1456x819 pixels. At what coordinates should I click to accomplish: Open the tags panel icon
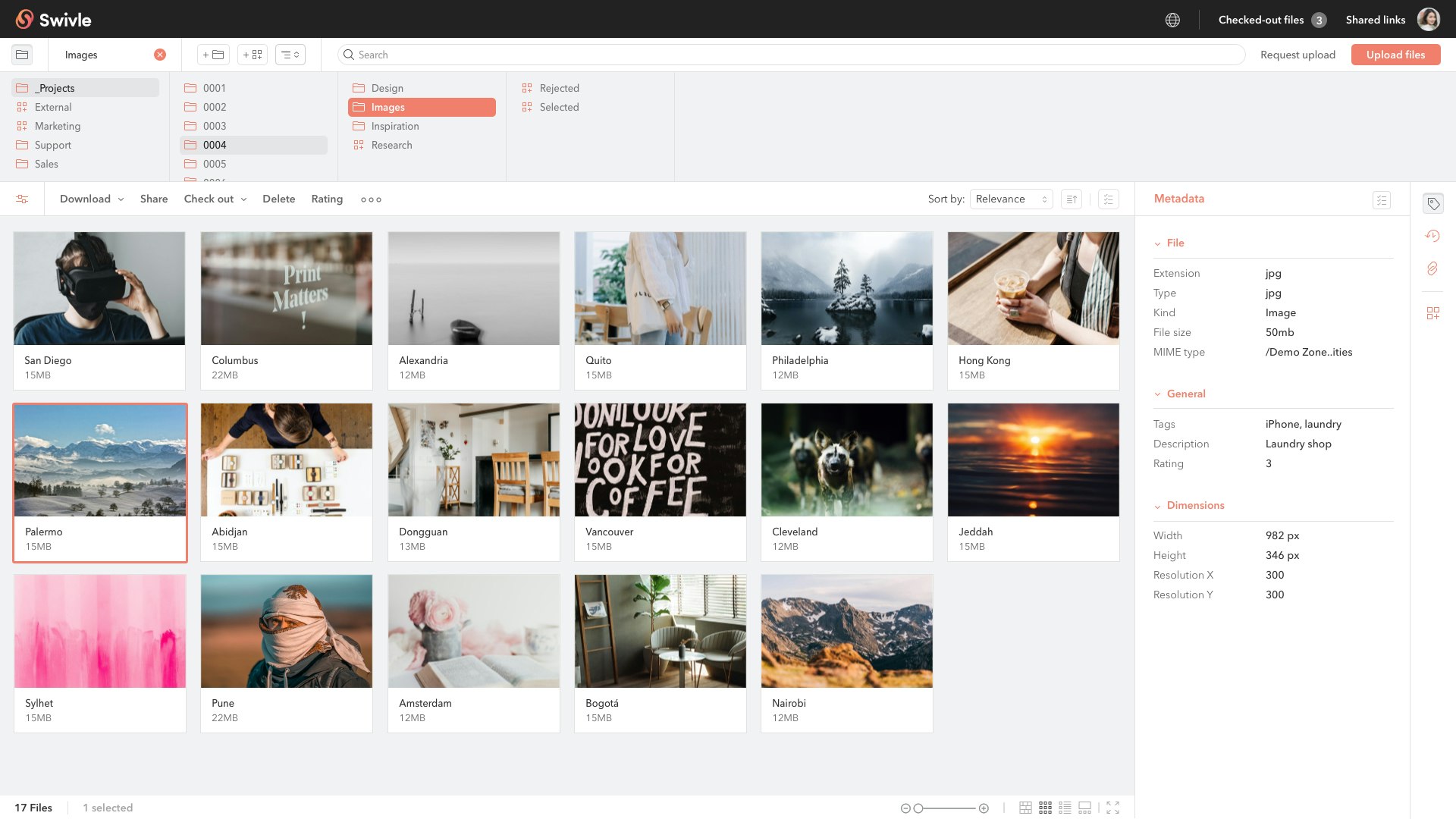(x=1432, y=203)
